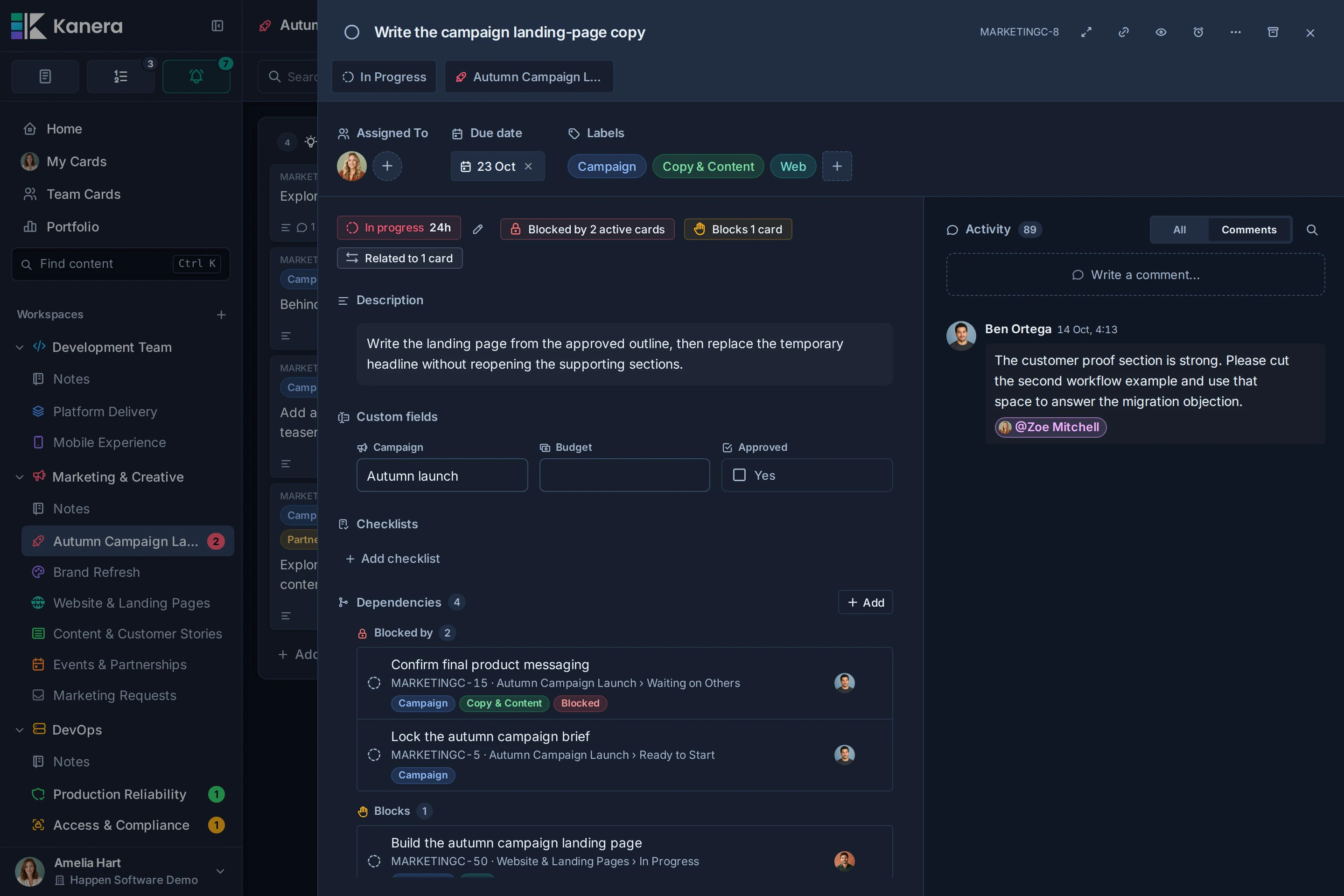Collapse the Development Team workspace
This screenshot has height=896, width=1344.
click(x=20, y=347)
